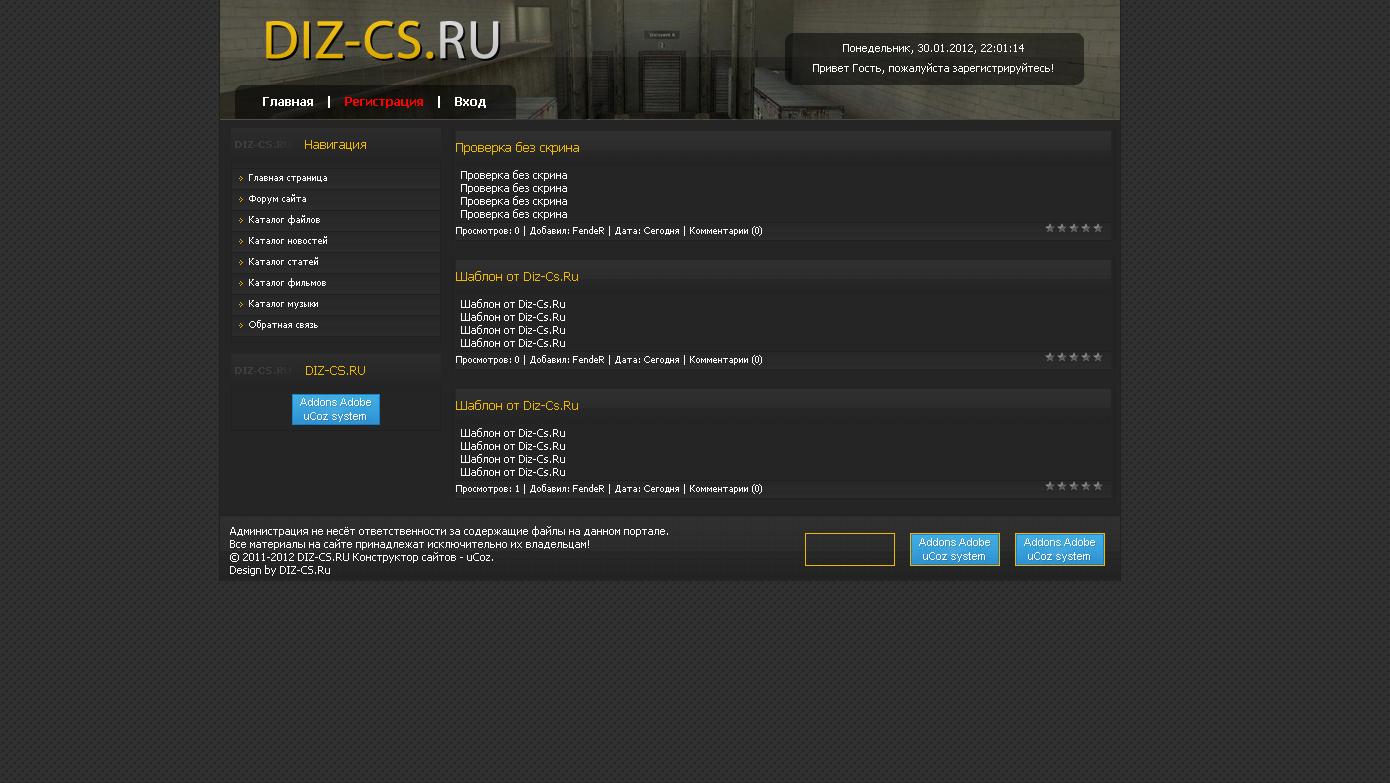Open the first Шаблон от Diz-Cs.Ru post title
This screenshot has width=1390, height=783.
517,277
